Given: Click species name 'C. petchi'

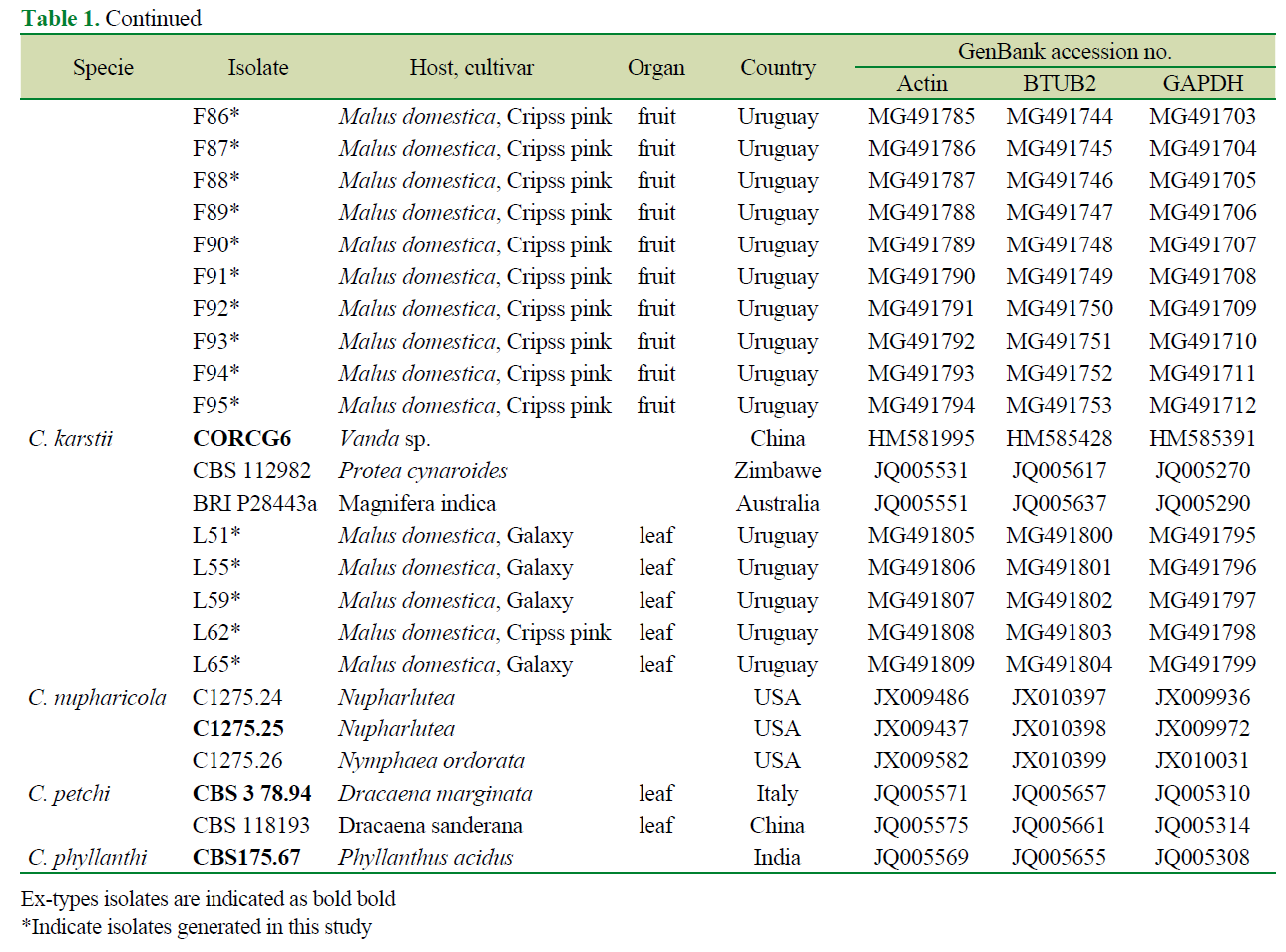Looking at the screenshot, I should pos(69,793).
